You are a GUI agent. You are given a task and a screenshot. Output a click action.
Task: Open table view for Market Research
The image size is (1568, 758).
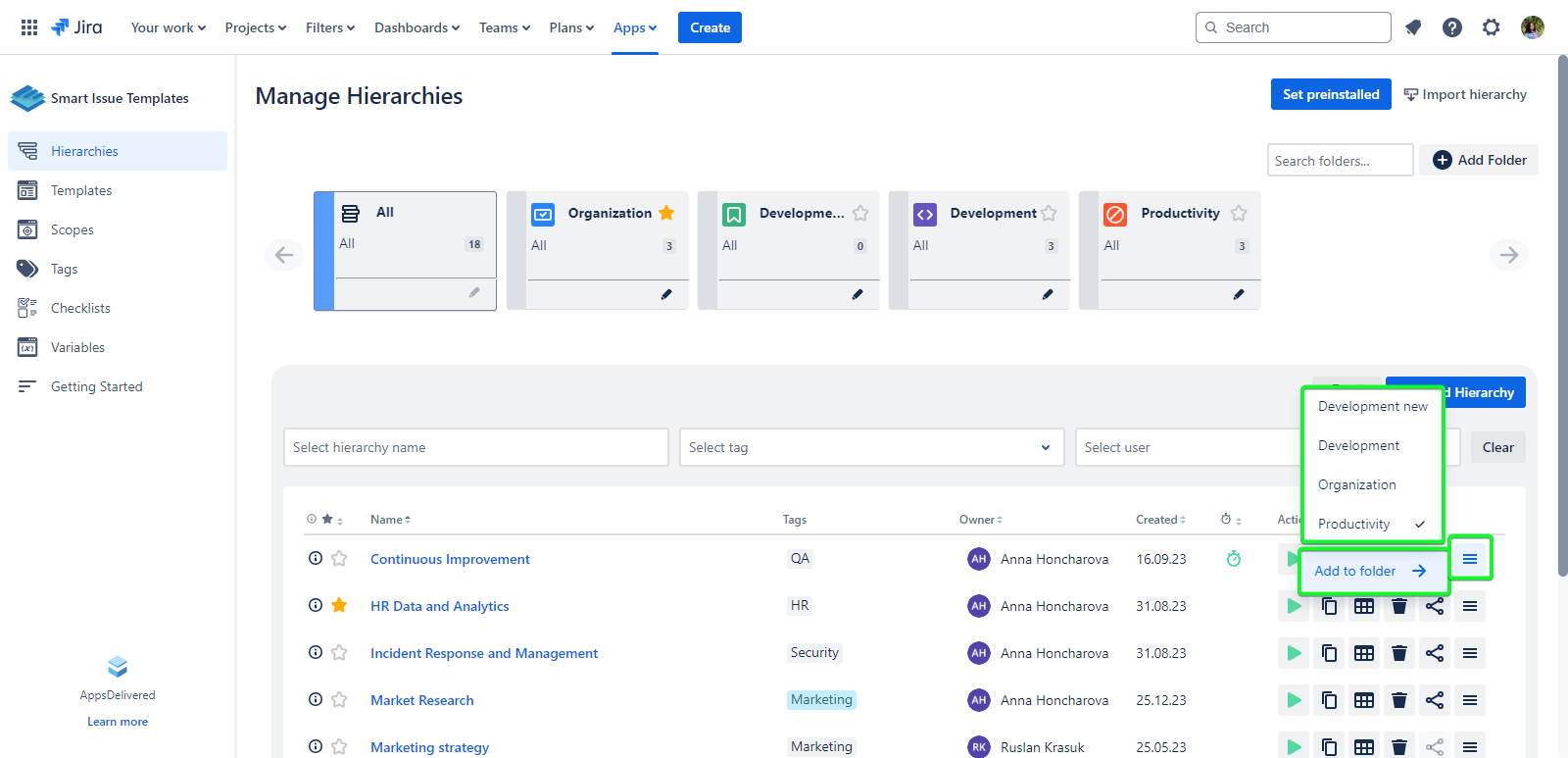pos(1364,700)
